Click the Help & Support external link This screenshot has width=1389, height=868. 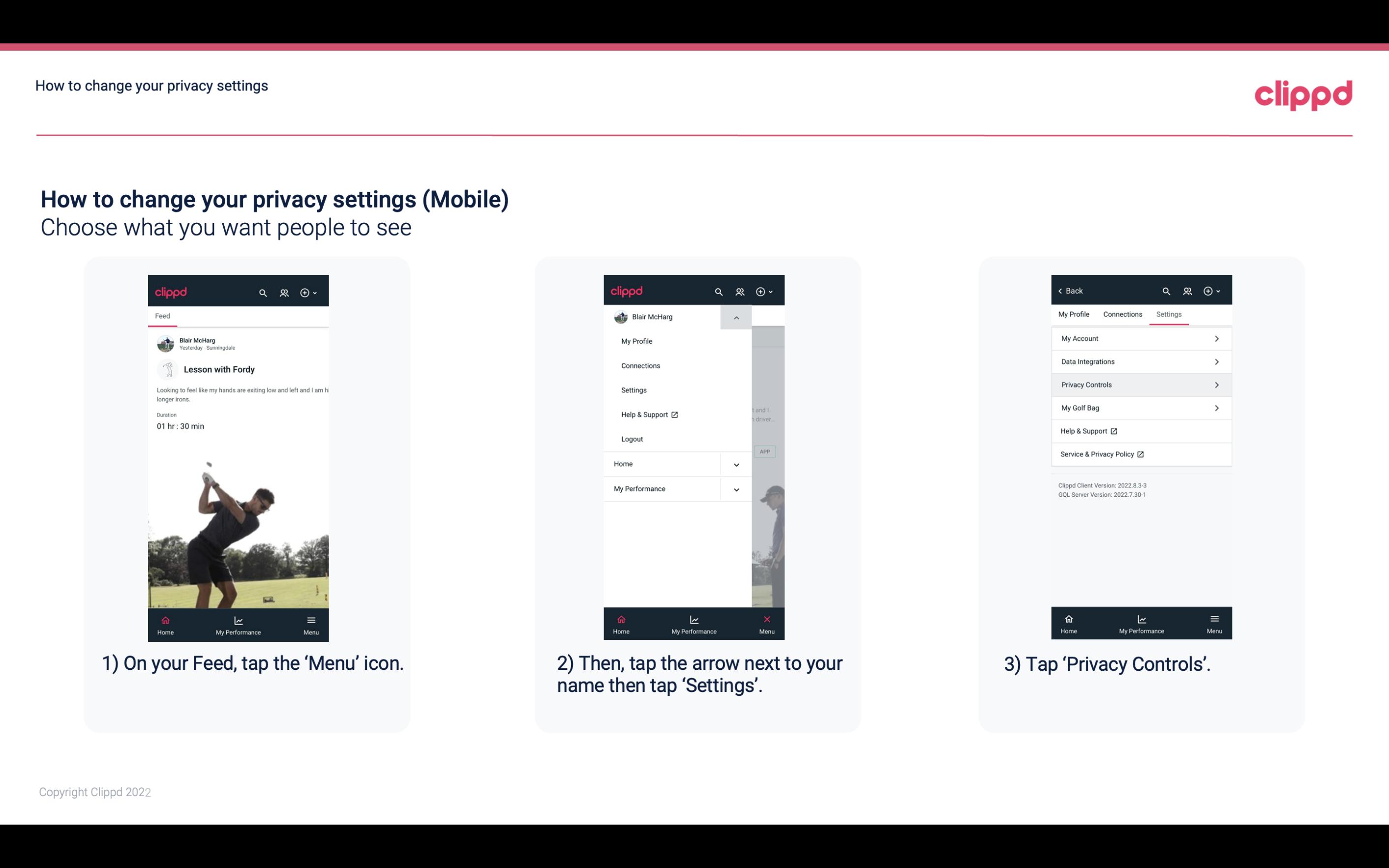click(x=1089, y=431)
